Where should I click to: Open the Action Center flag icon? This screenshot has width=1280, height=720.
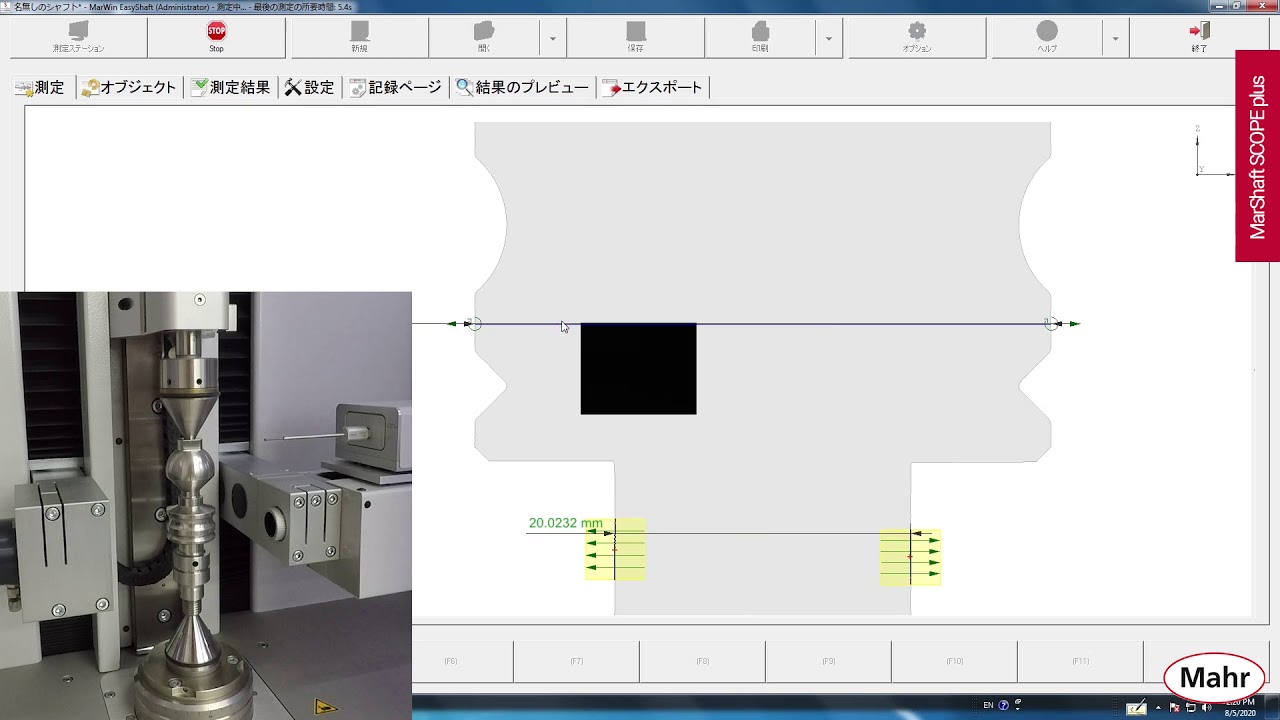tap(1175, 708)
